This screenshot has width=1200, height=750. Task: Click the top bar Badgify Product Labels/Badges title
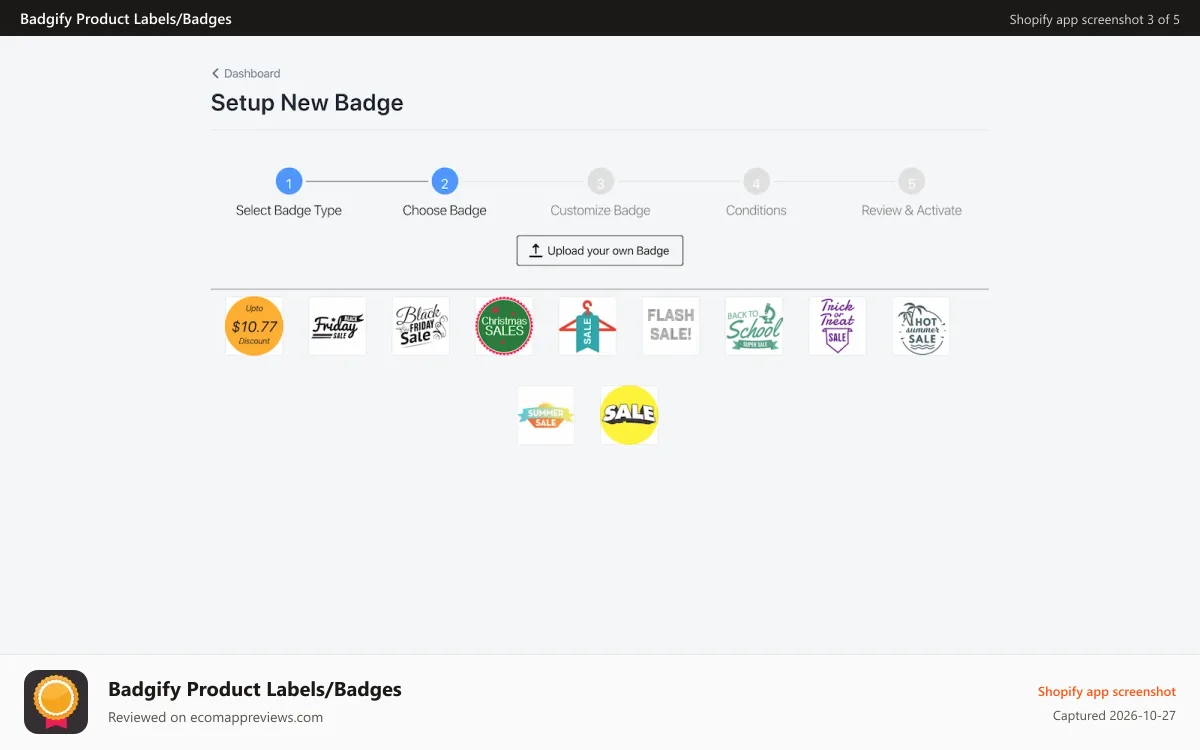125,19
